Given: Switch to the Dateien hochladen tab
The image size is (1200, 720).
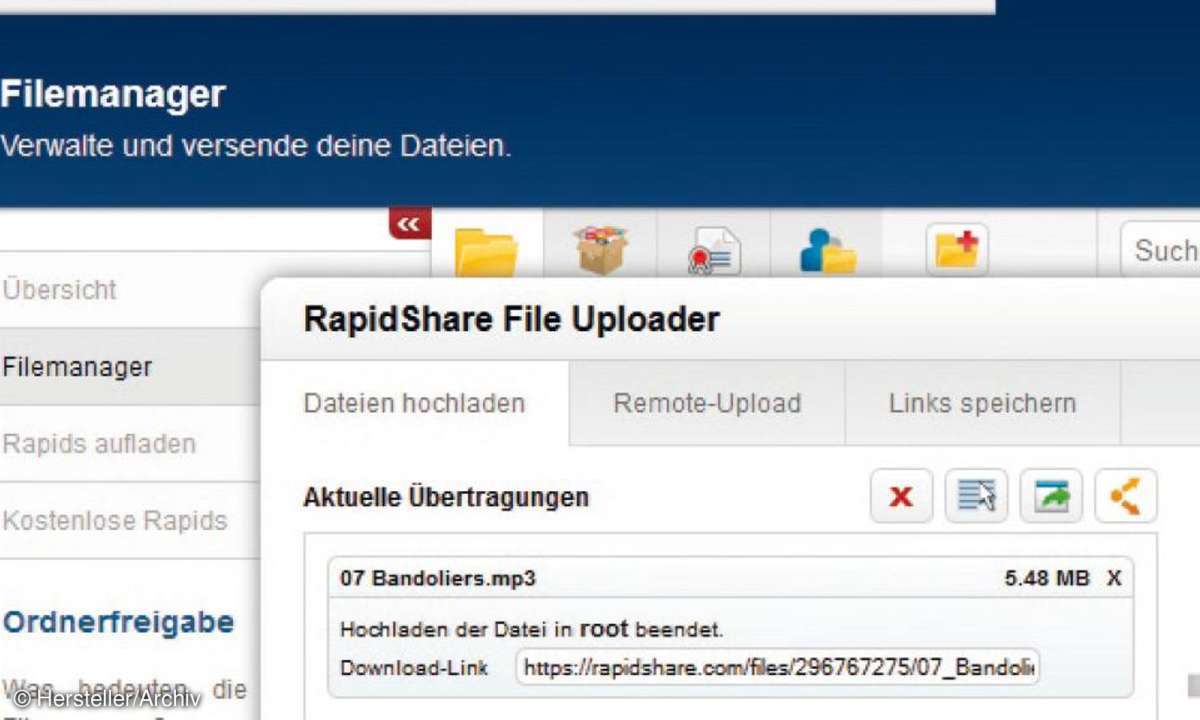Looking at the screenshot, I should click(x=414, y=403).
